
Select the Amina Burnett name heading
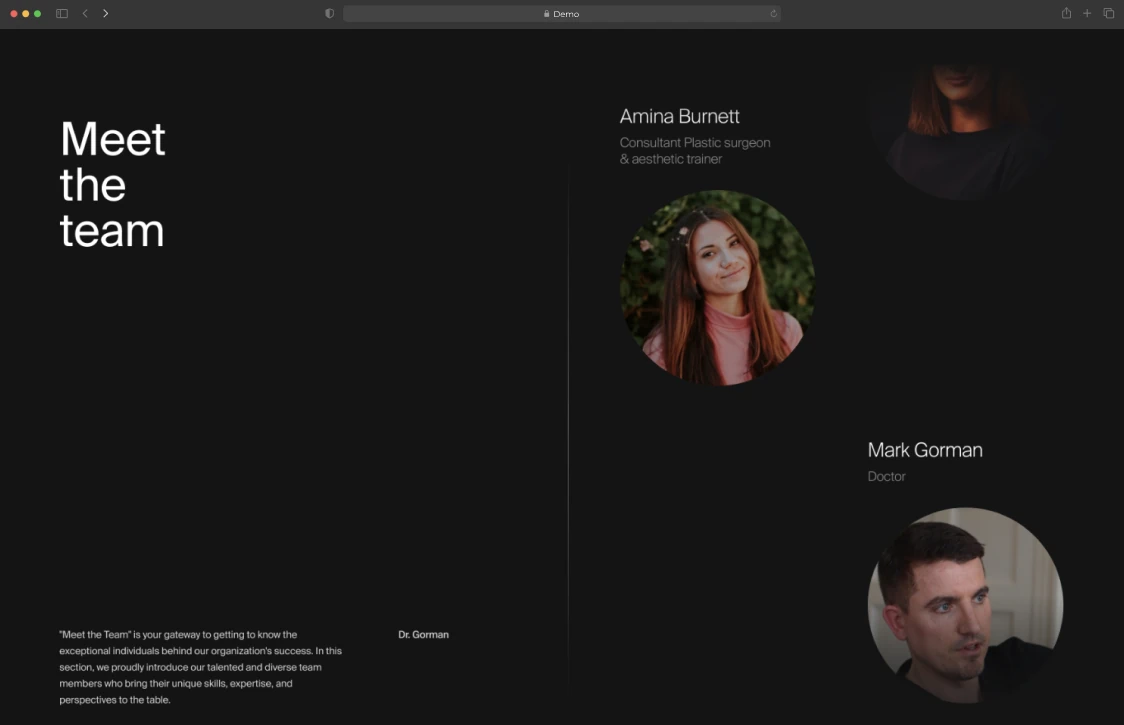coord(680,116)
